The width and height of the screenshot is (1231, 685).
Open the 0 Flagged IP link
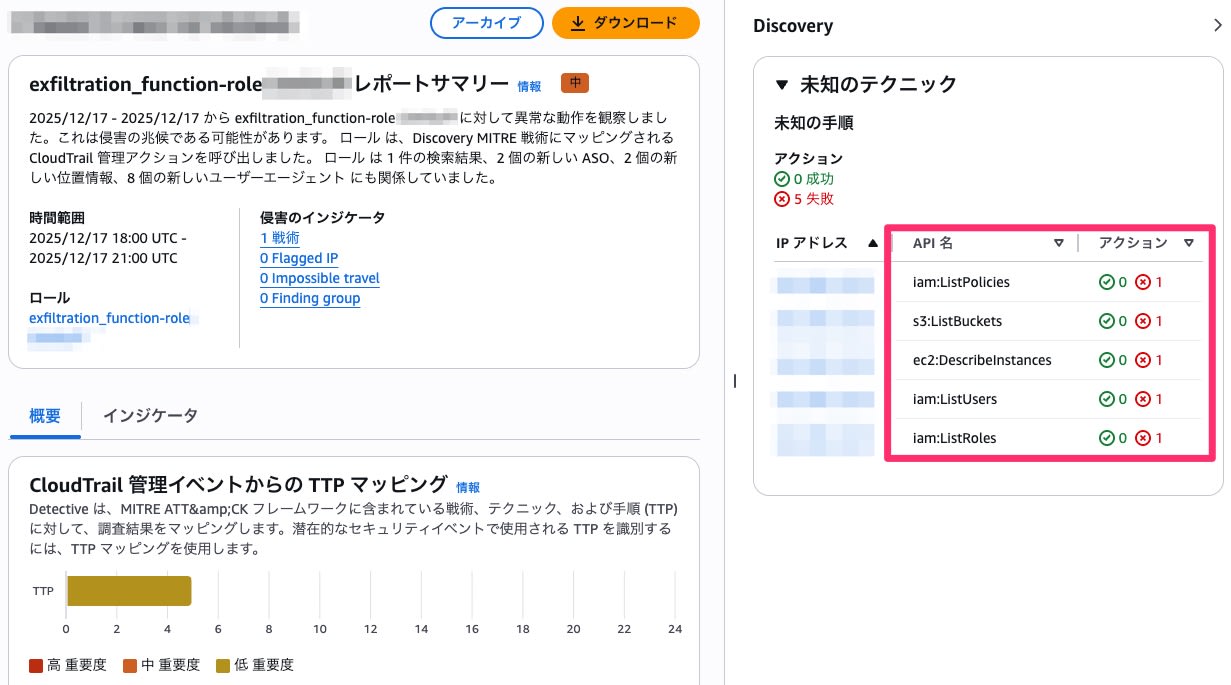tap(298, 258)
